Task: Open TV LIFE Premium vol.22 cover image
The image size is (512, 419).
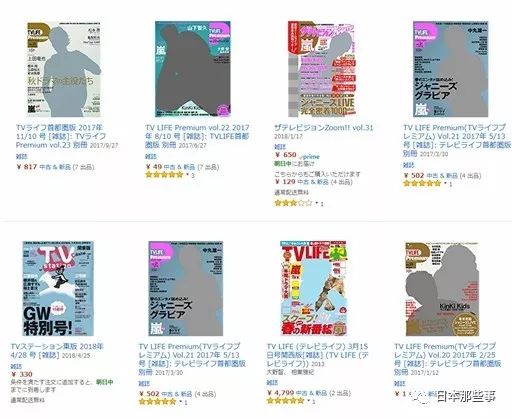Action: click(x=193, y=69)
